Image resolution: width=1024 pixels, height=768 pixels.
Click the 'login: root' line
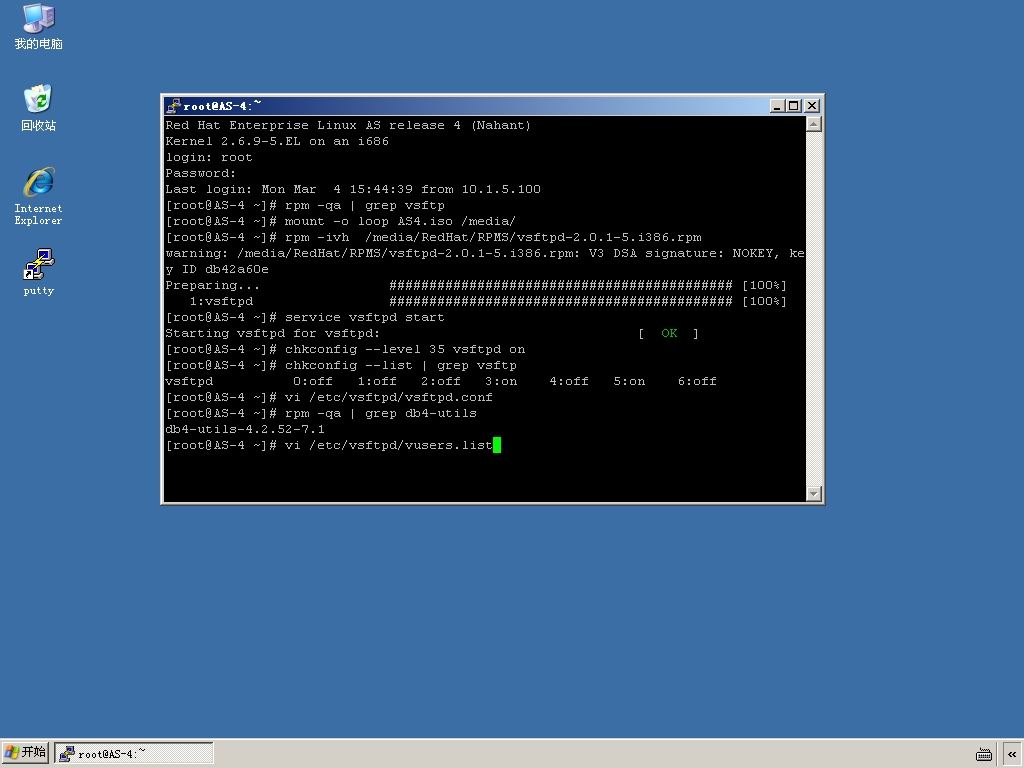click(x=208, y=157)
